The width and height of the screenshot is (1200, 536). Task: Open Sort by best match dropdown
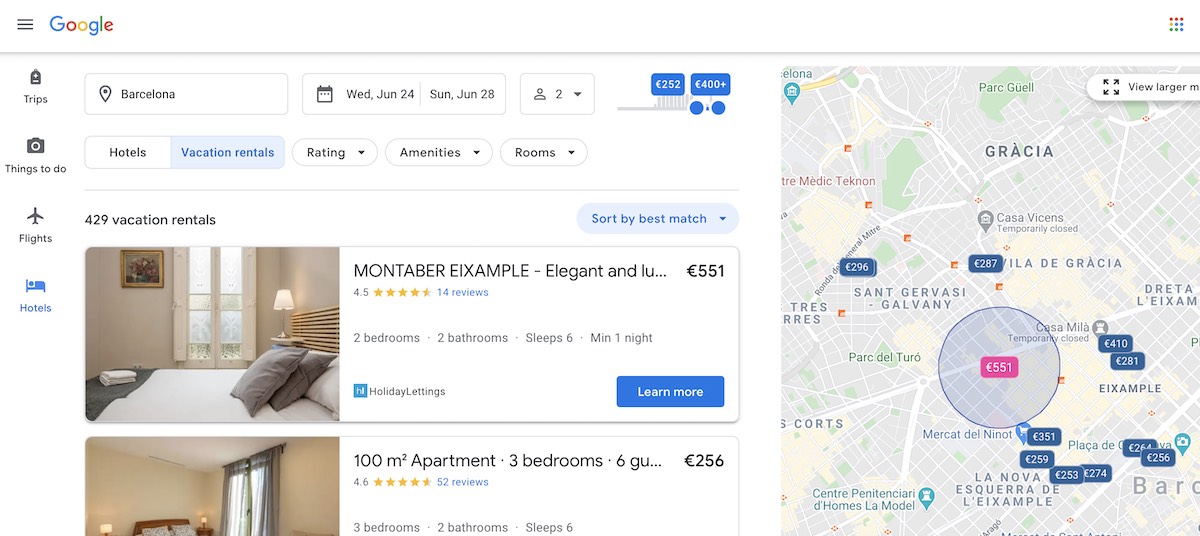coord(658,218)
